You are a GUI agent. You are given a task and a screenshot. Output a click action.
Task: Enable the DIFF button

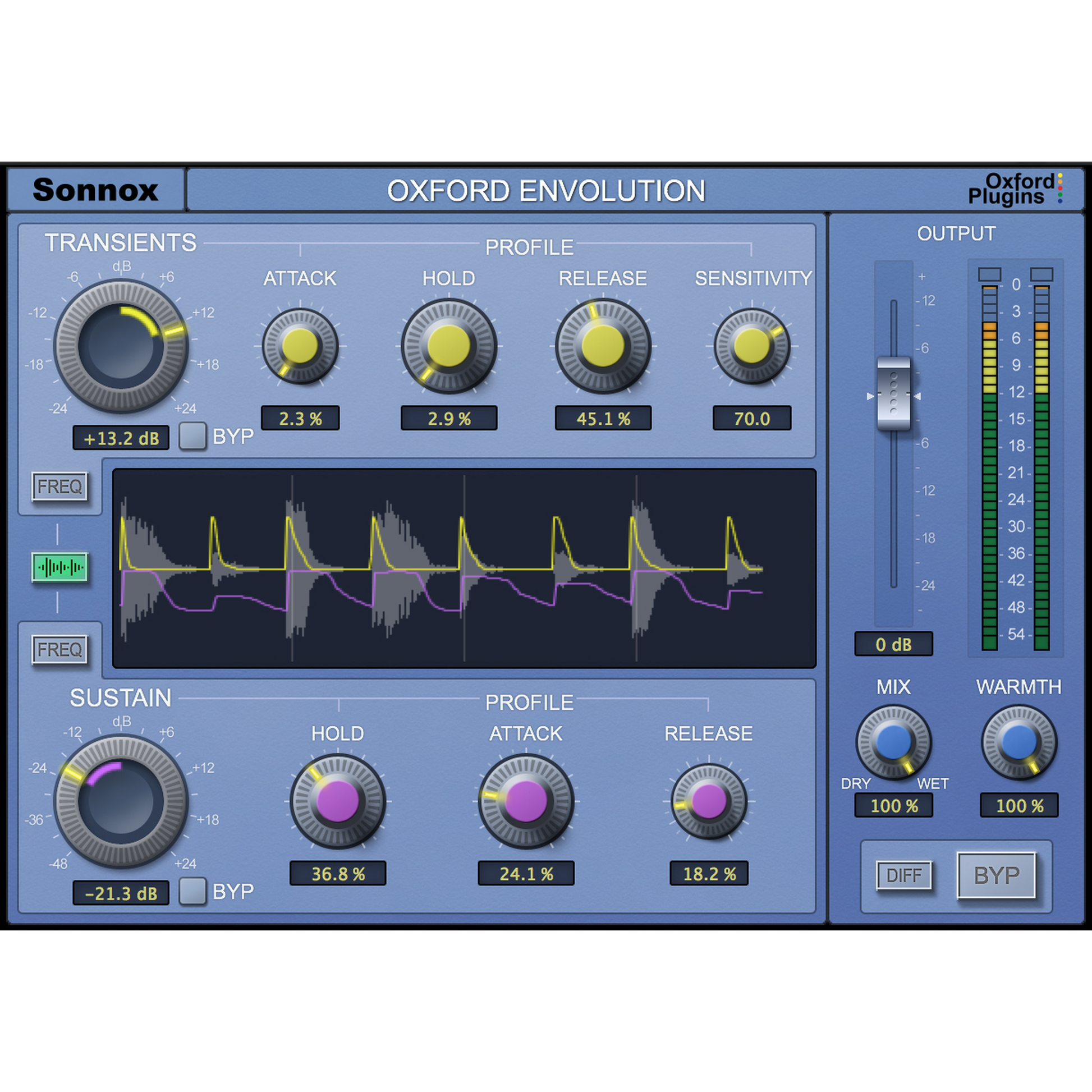click(x=904, y=875)
